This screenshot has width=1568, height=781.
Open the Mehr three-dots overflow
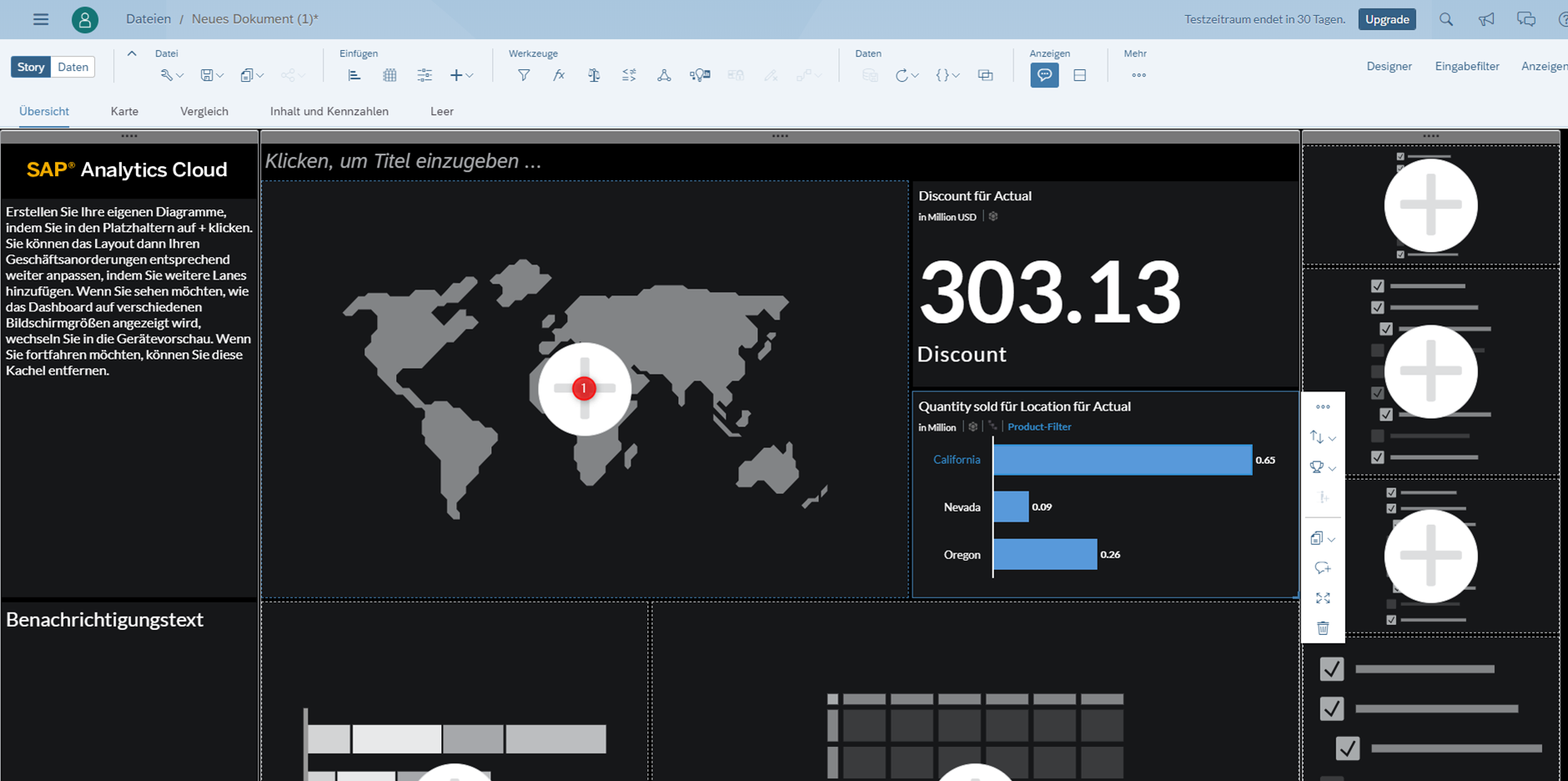point(1138,75)
